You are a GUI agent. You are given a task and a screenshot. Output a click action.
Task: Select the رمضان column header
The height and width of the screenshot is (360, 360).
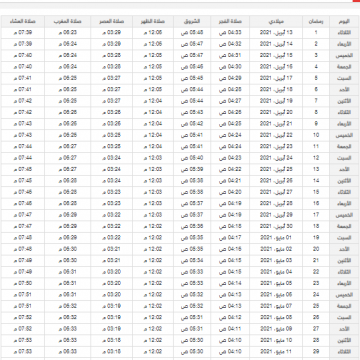(x=316, y=21)
